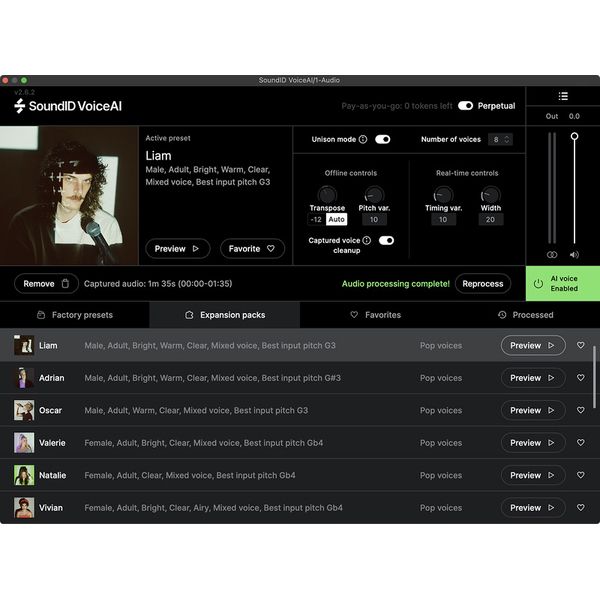Favorite the Natalie preset heart
The image size is (600, 600).
580,475
